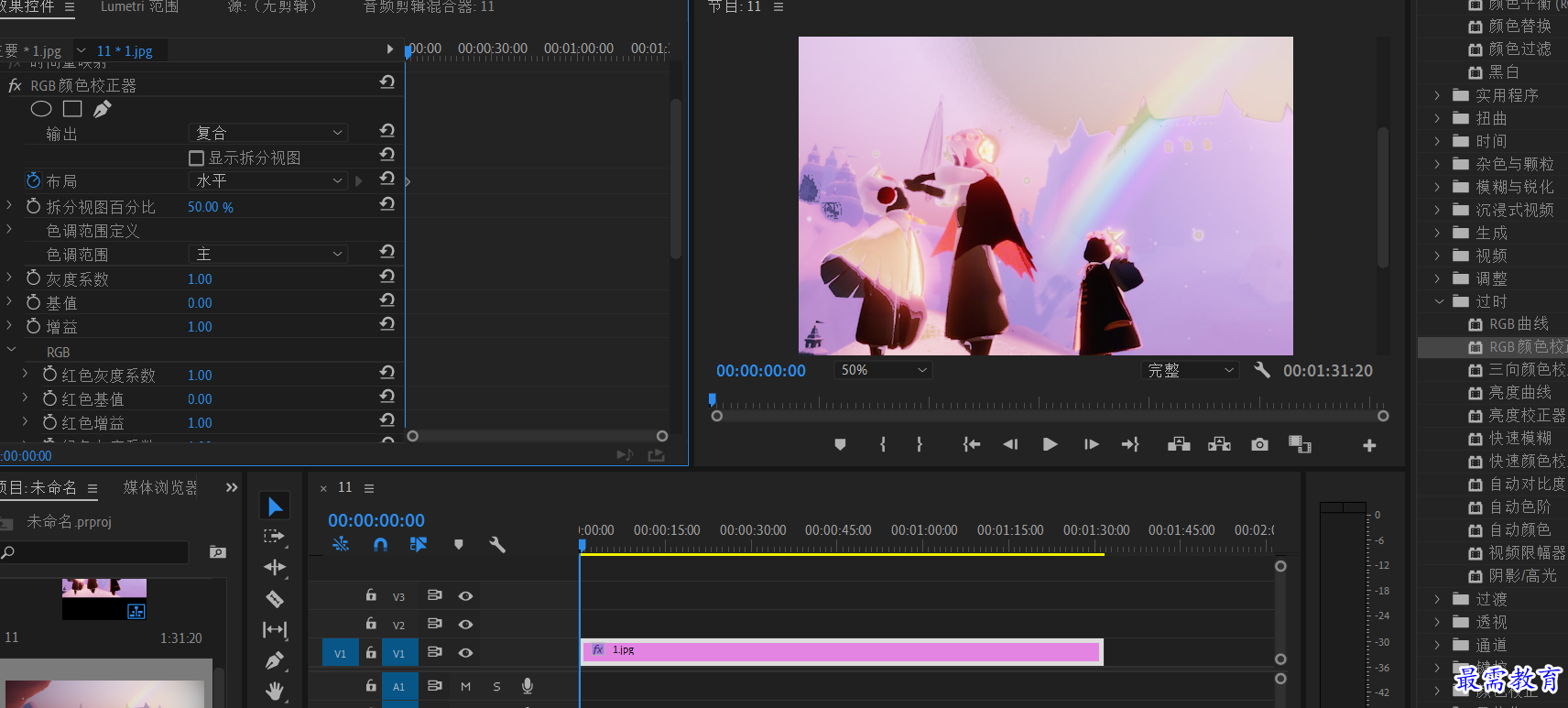1568x708 pixels.
Task: Enable 显示拆分视图 checkbox
Action: (x=196, y=158)
